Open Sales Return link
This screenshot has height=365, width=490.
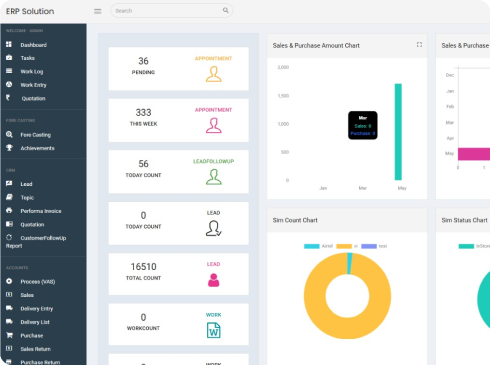click(x=35, y=349)
